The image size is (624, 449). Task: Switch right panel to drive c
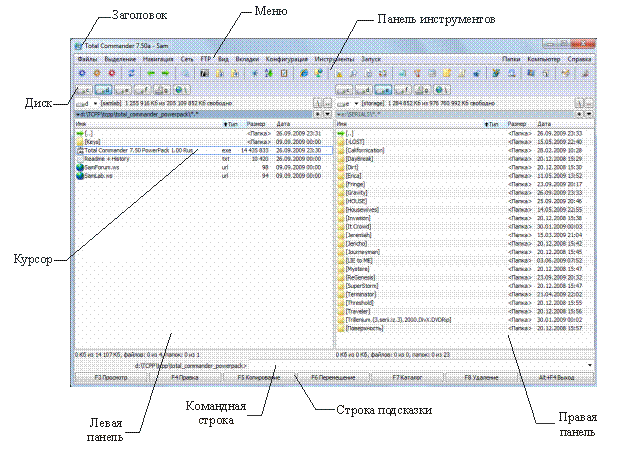point(344,90)
